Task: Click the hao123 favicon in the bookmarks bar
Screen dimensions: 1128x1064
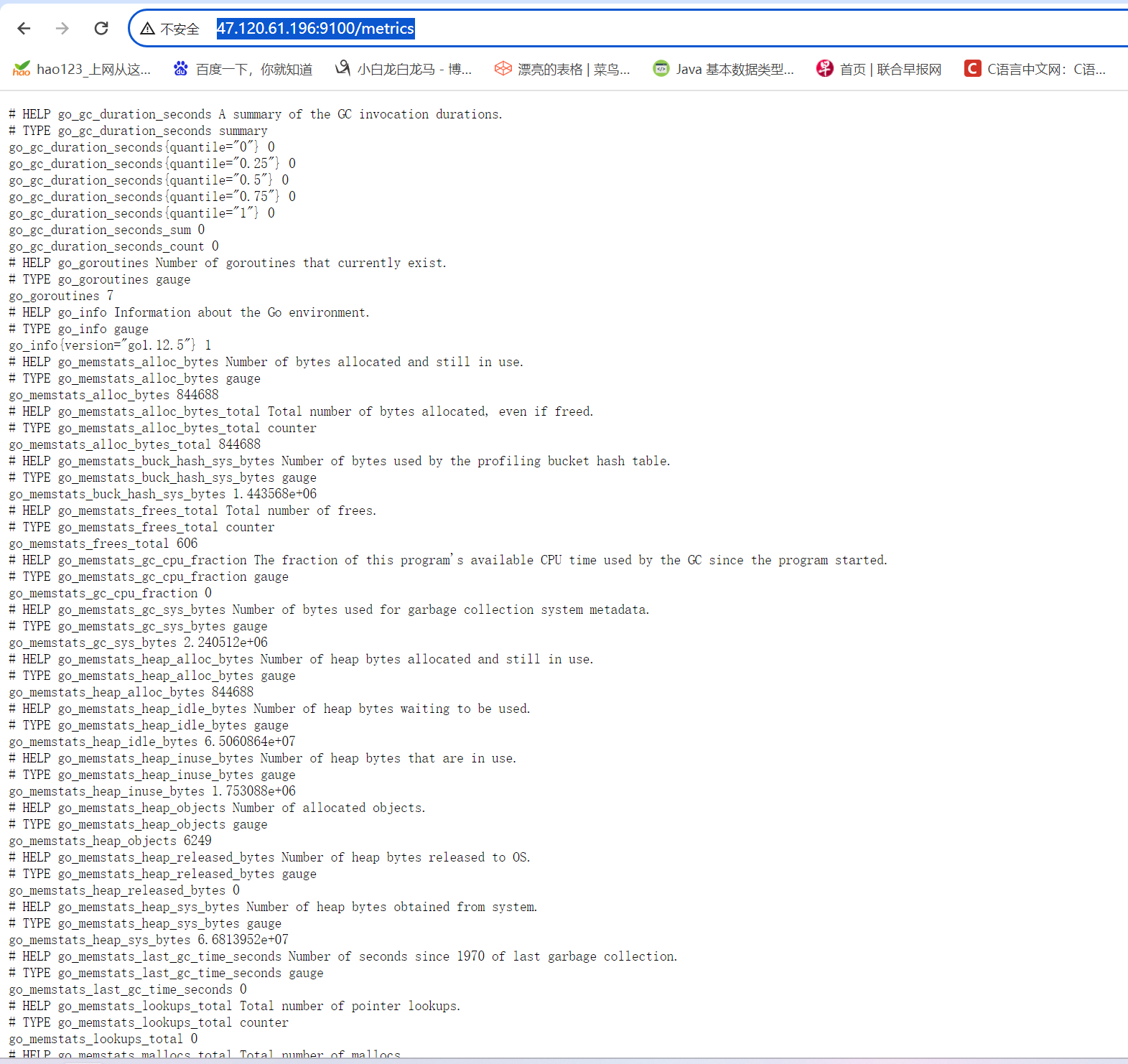Action: (22, 69)
